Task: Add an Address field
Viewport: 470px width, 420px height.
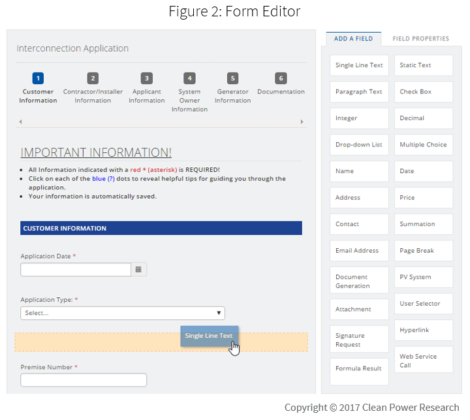Action: tap(359, 198)
